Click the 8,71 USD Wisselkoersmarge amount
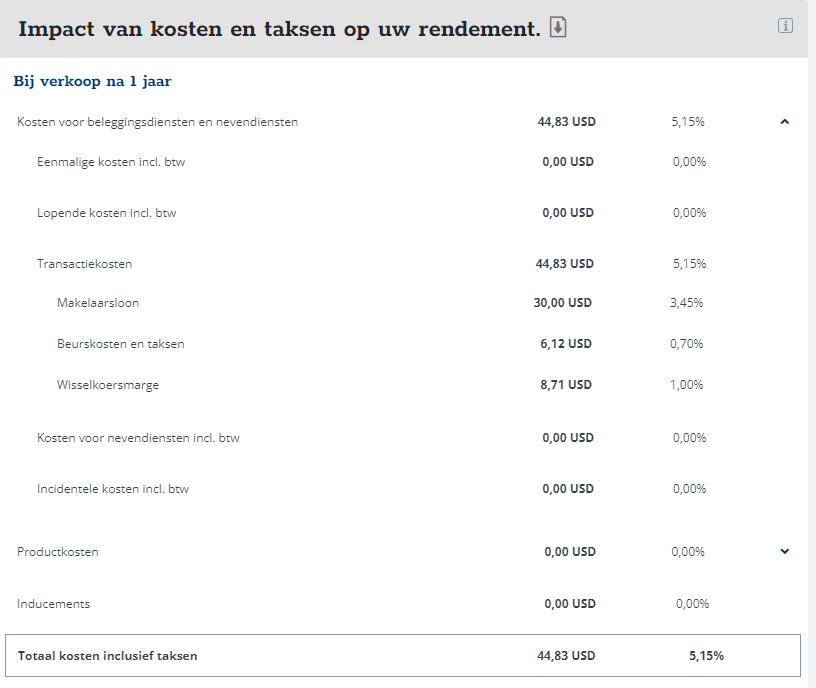The image size is (816, 688). click(x=566, y=385)
